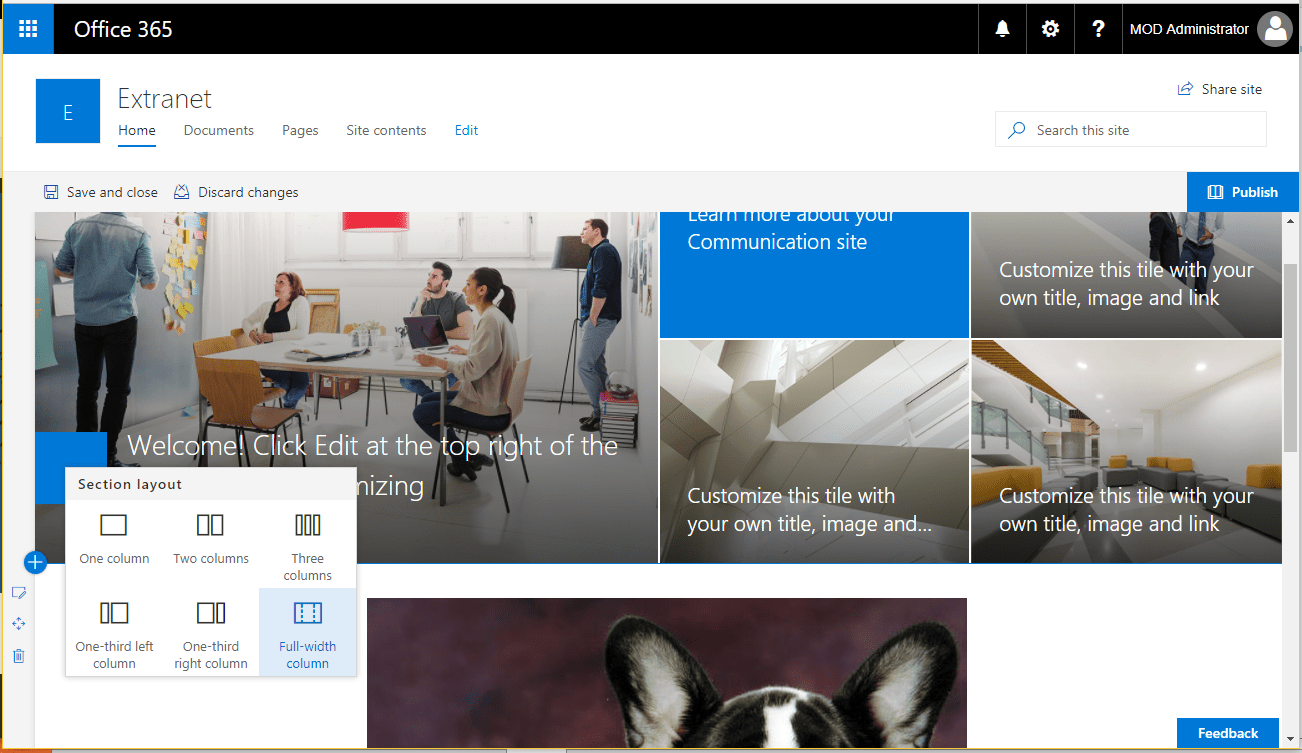Viewport: 1302px width, 753px height.
Task: Click the Welcome hero meeting image tile
Action: tap(346, 387)
